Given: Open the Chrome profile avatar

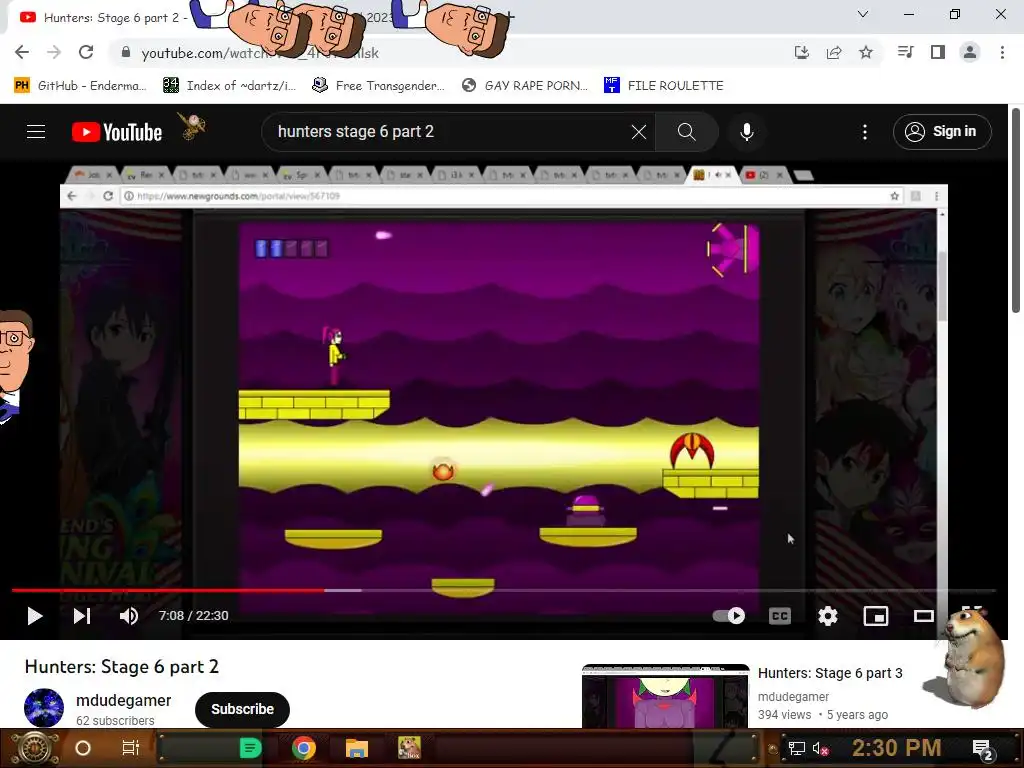Looking at the screenshot, I should [x=970, y=52].
